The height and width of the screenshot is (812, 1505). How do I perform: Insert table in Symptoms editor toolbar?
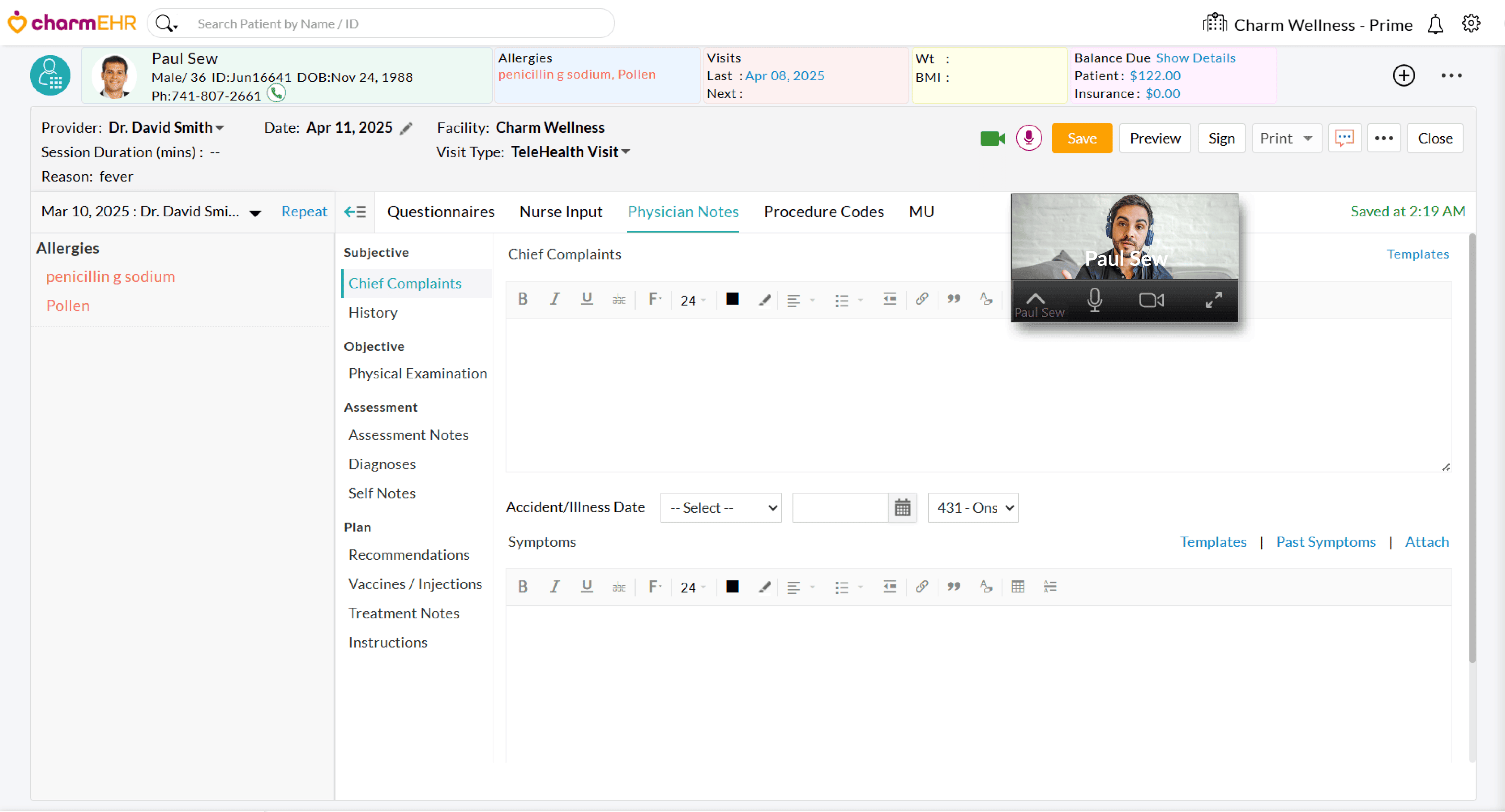[x=1018, y=587]
